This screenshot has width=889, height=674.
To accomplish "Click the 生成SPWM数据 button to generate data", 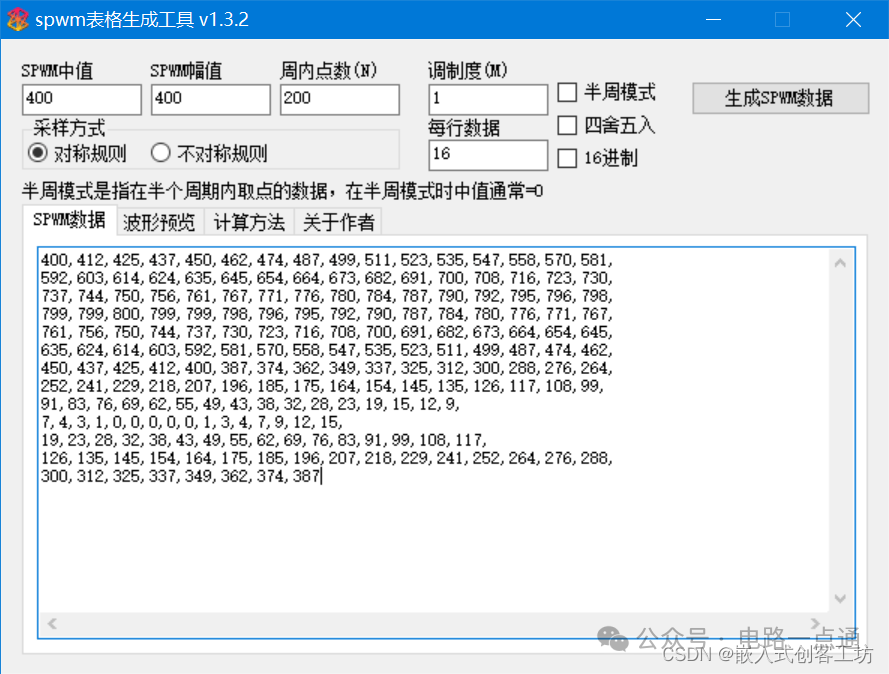I will 782,97.
